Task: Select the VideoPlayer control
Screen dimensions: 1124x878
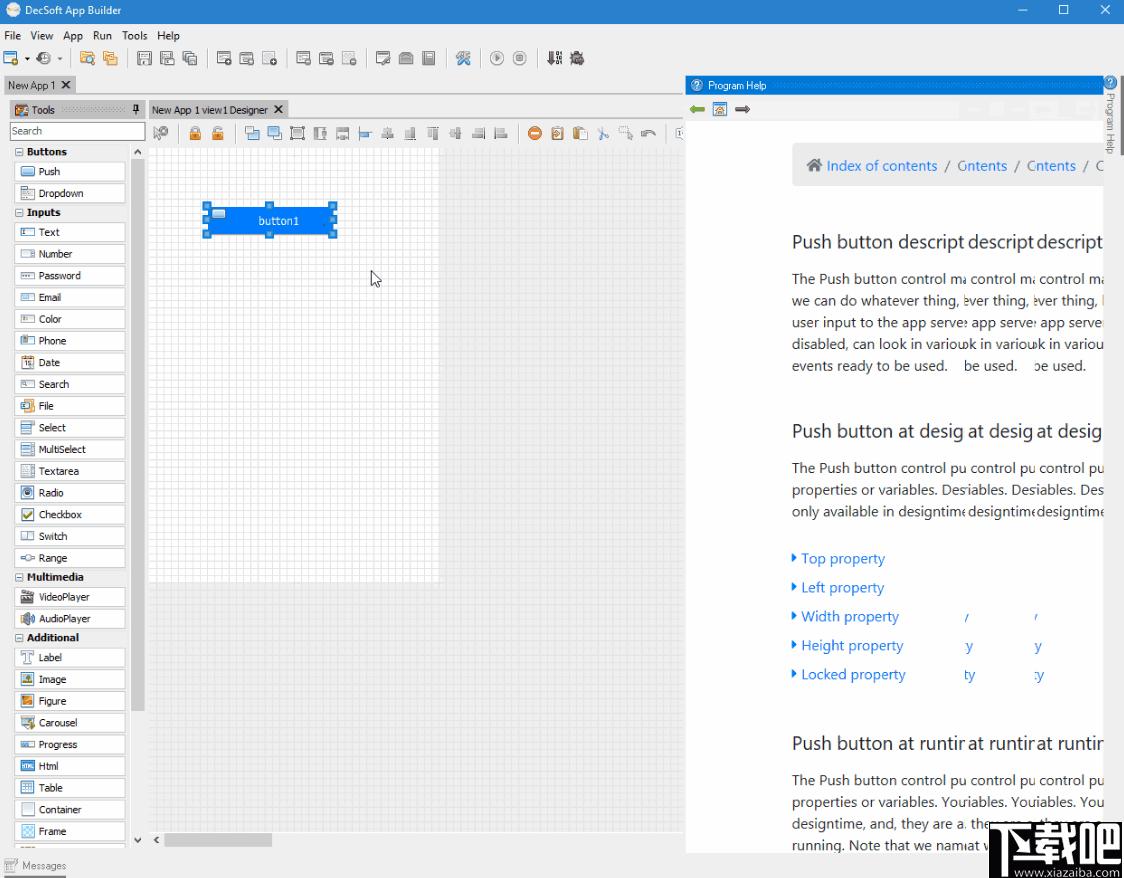Action: click(x=70, y=597)
